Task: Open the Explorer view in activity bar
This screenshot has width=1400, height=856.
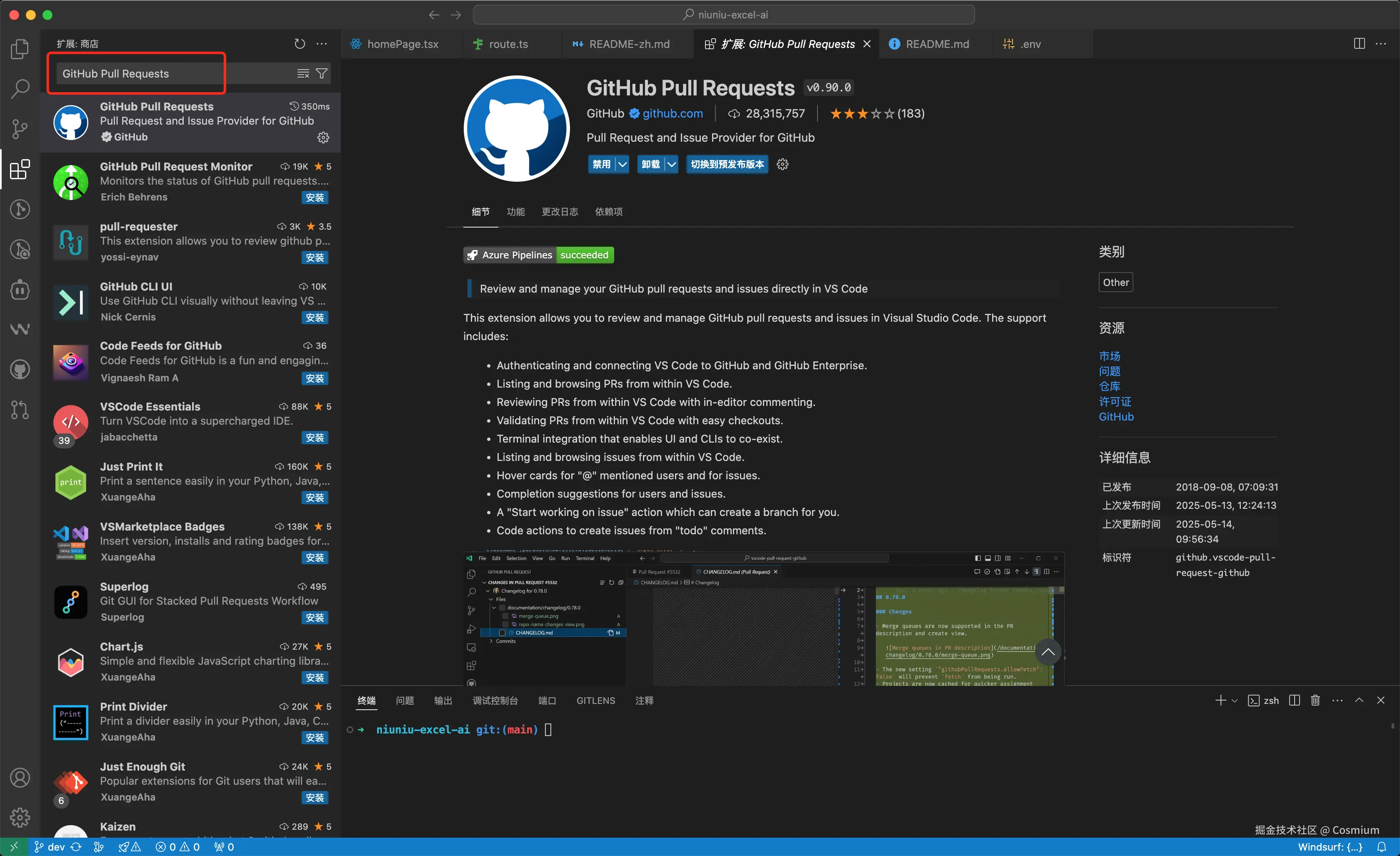Action: [x=20, y=49]
